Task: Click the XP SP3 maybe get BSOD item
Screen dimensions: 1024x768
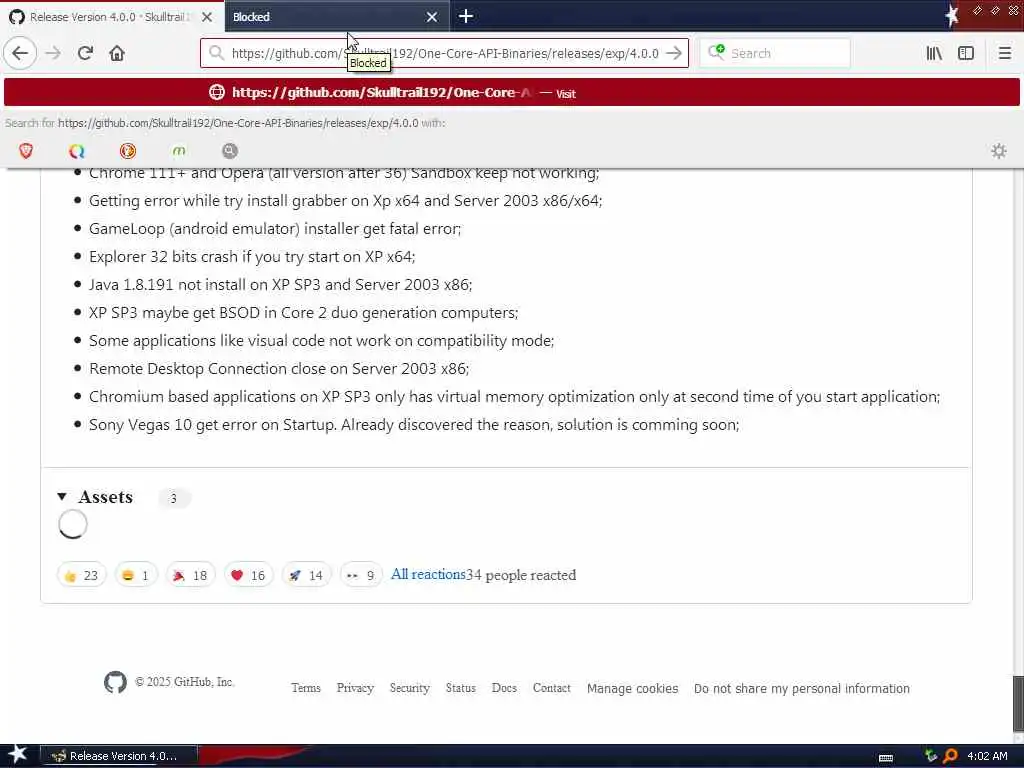Action: click(304, 313)
